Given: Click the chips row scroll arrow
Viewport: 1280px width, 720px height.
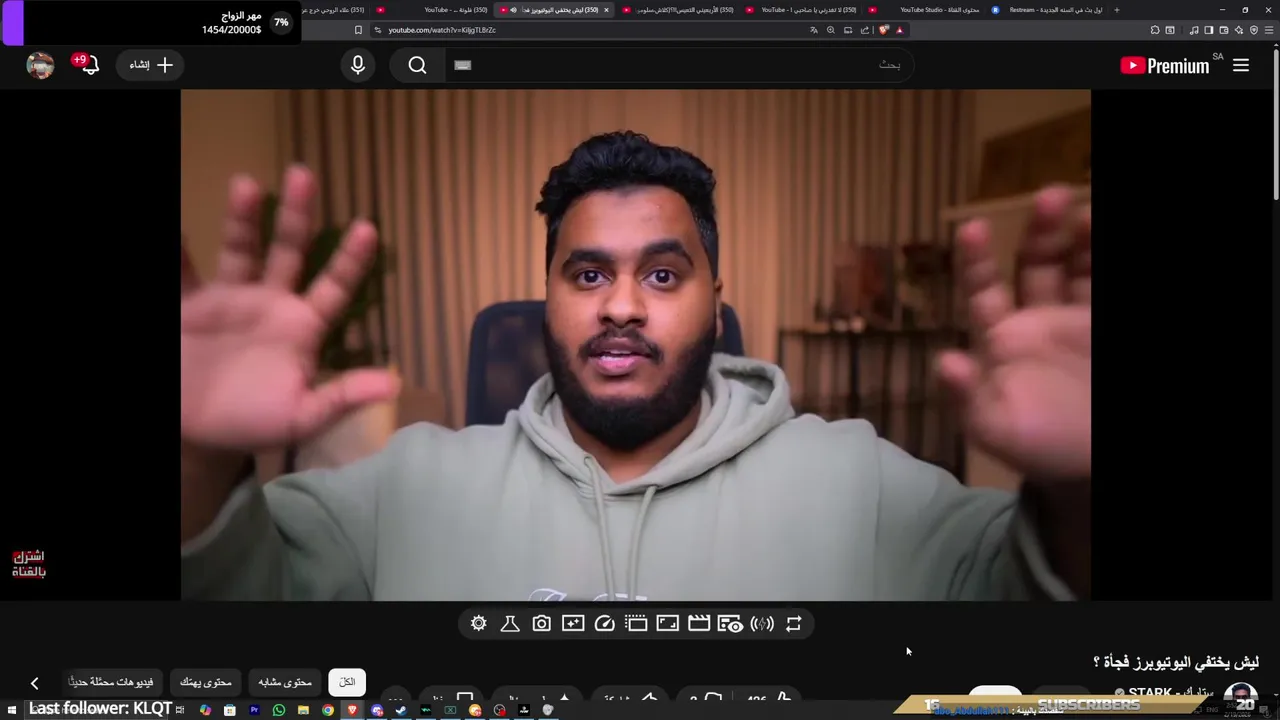Looking at the screenshot, I should pos(34,683).
